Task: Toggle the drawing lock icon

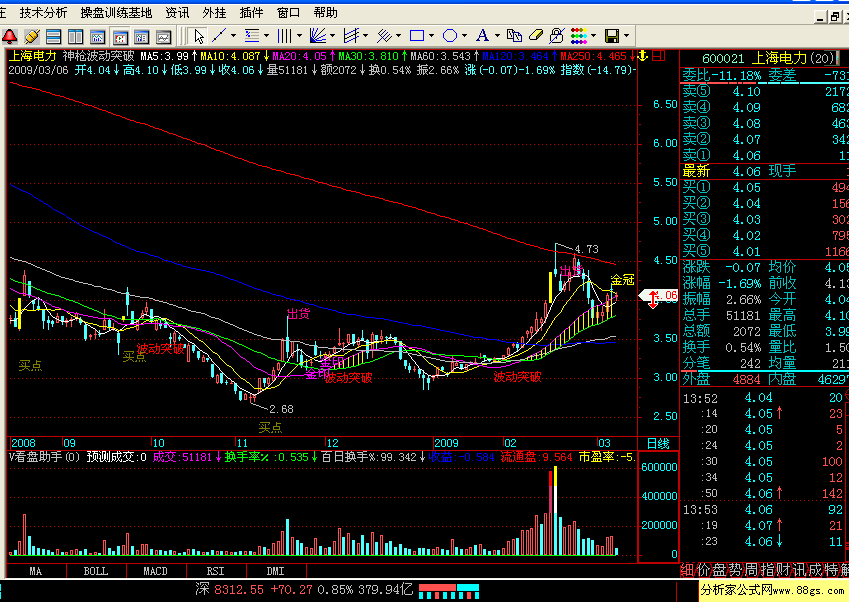Action: click(557, 36)
